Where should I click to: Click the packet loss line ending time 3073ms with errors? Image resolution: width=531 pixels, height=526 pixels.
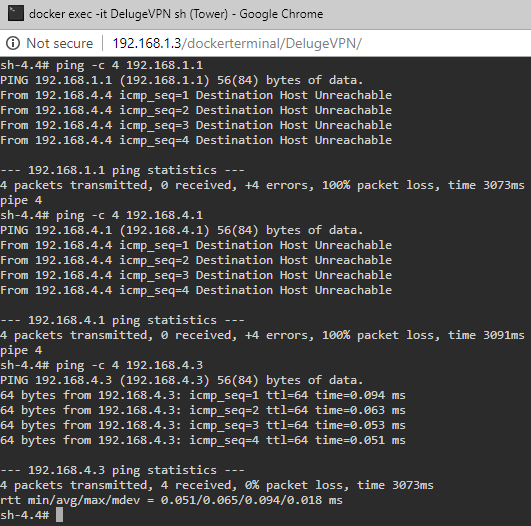[x=262, y=185]
